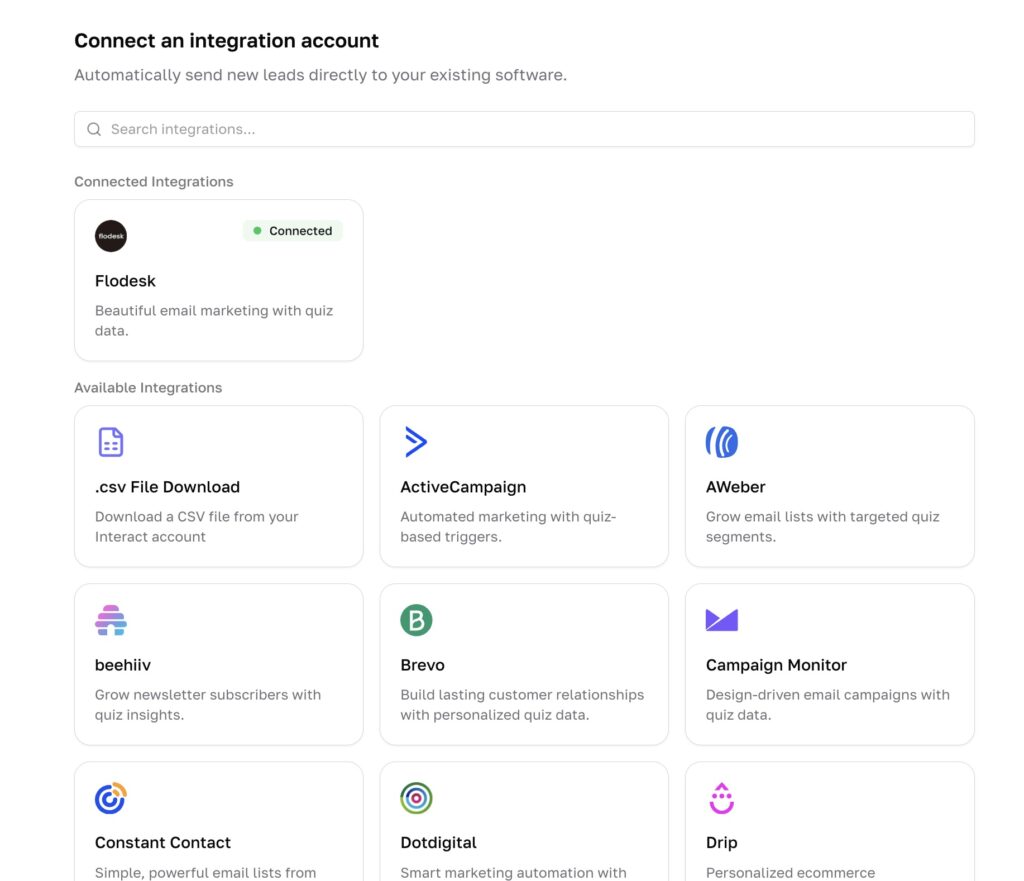Click 'Personalized ecommerce' text
Image resolution: width=1024 pixels, height=881 pixels.
pyautogui.click(x=790, y=873)
